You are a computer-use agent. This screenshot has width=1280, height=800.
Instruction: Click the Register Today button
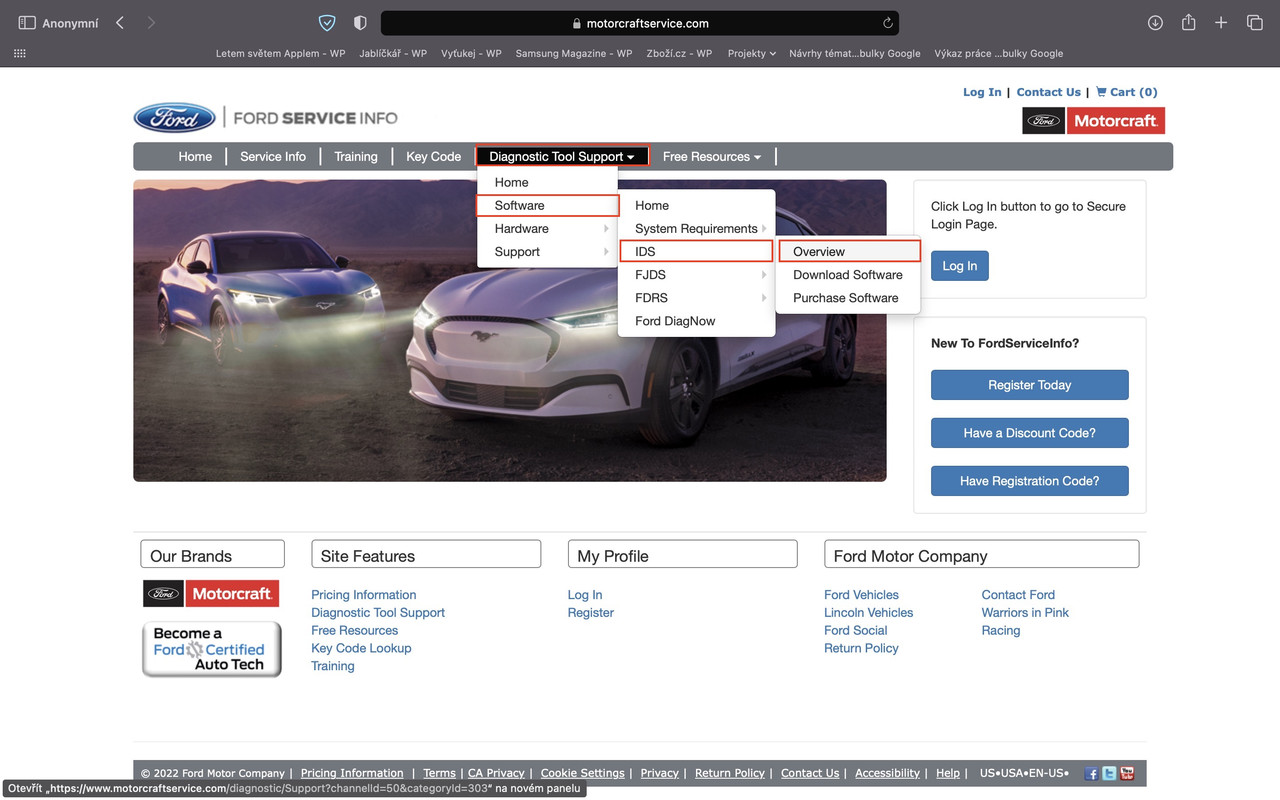click(1030, 385)
